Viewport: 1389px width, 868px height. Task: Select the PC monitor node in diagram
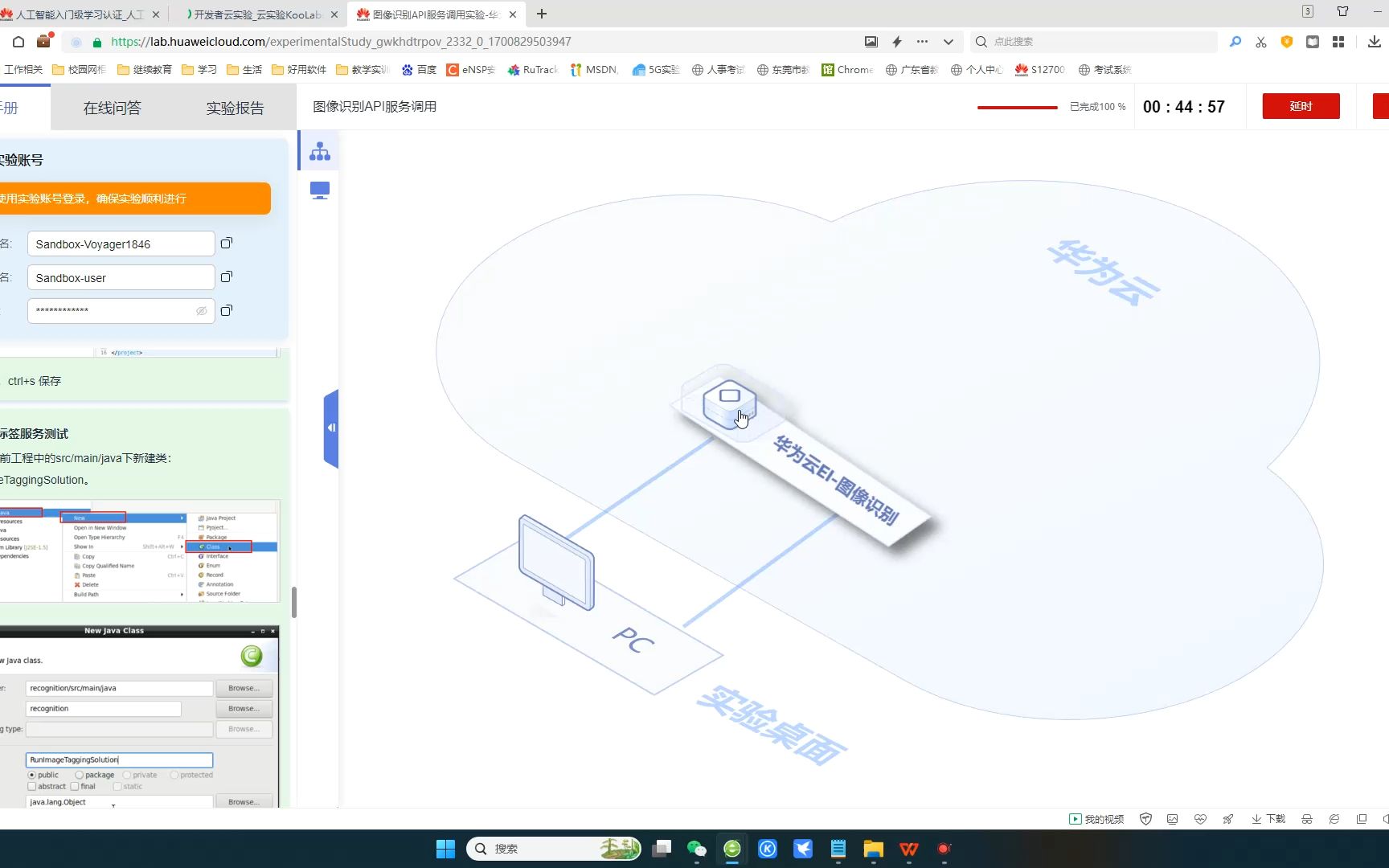[556, 563]
